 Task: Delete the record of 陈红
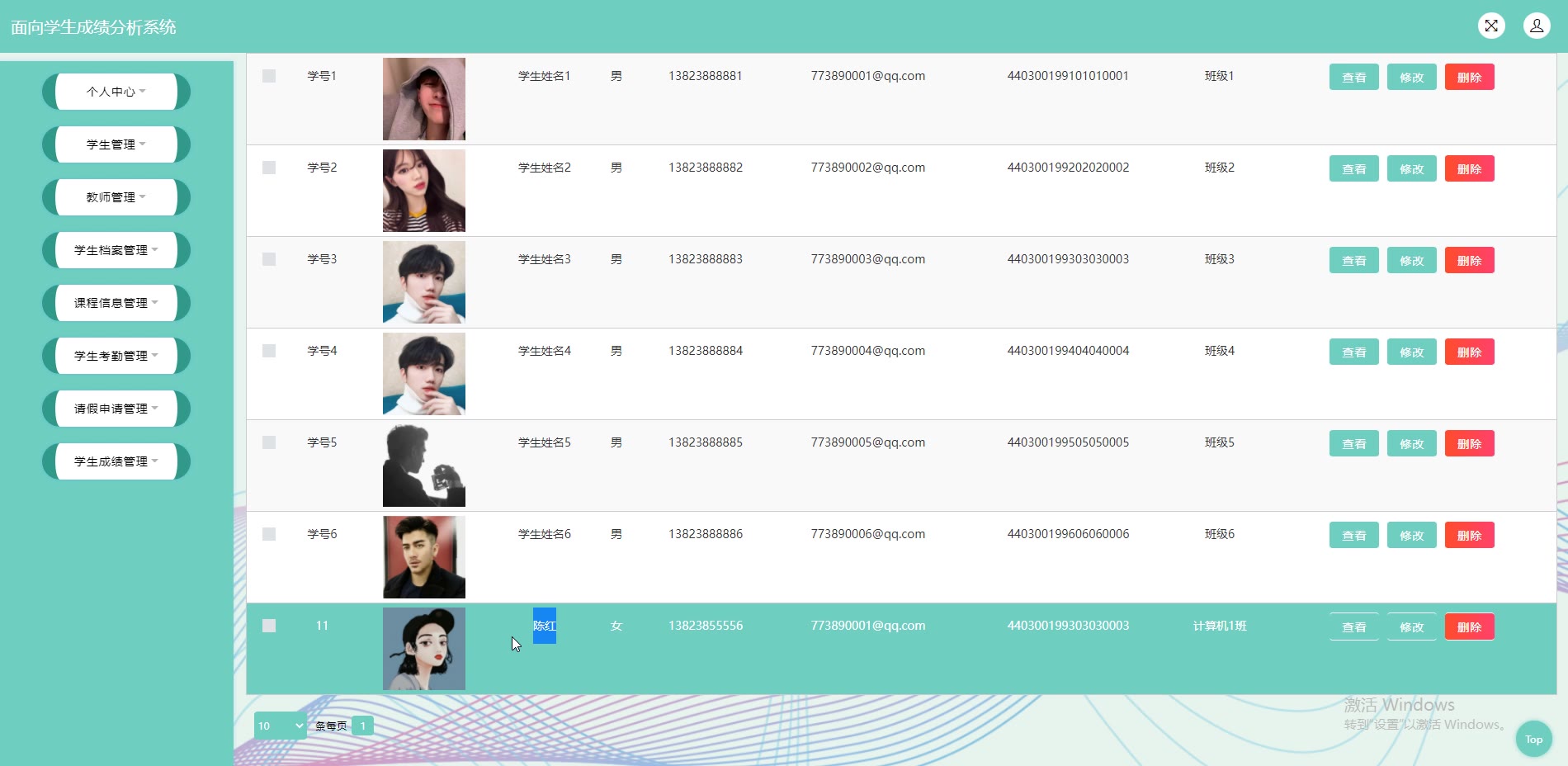point(1469,627)
